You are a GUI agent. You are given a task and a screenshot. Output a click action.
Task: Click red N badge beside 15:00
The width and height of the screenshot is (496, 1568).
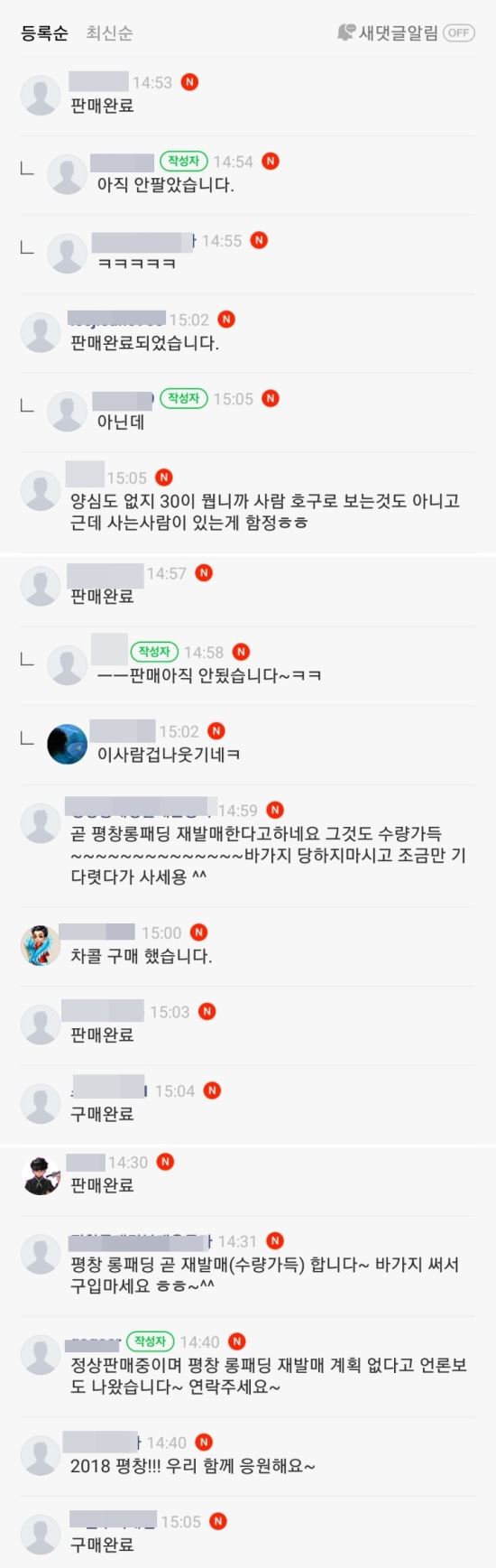(198, 932)
